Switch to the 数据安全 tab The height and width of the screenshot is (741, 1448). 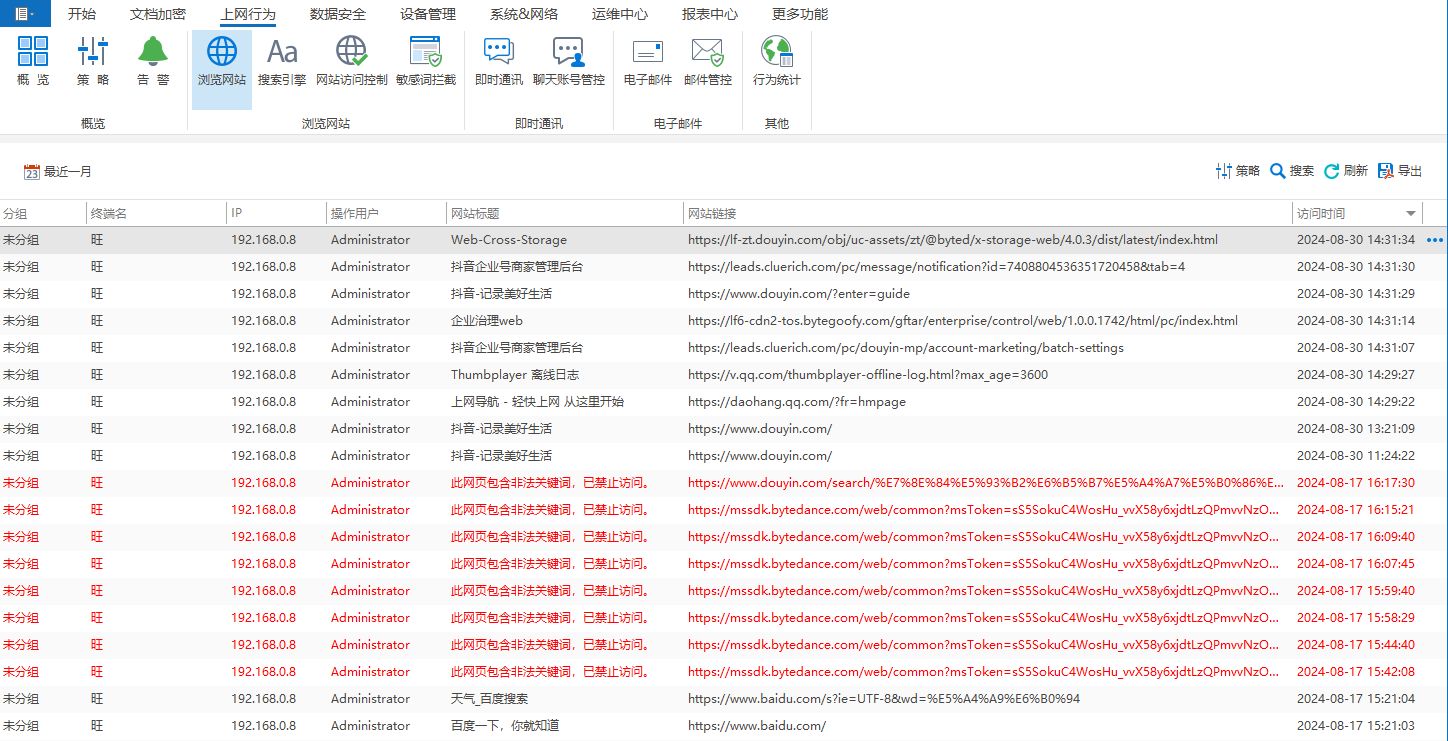(x=338, y=14)
